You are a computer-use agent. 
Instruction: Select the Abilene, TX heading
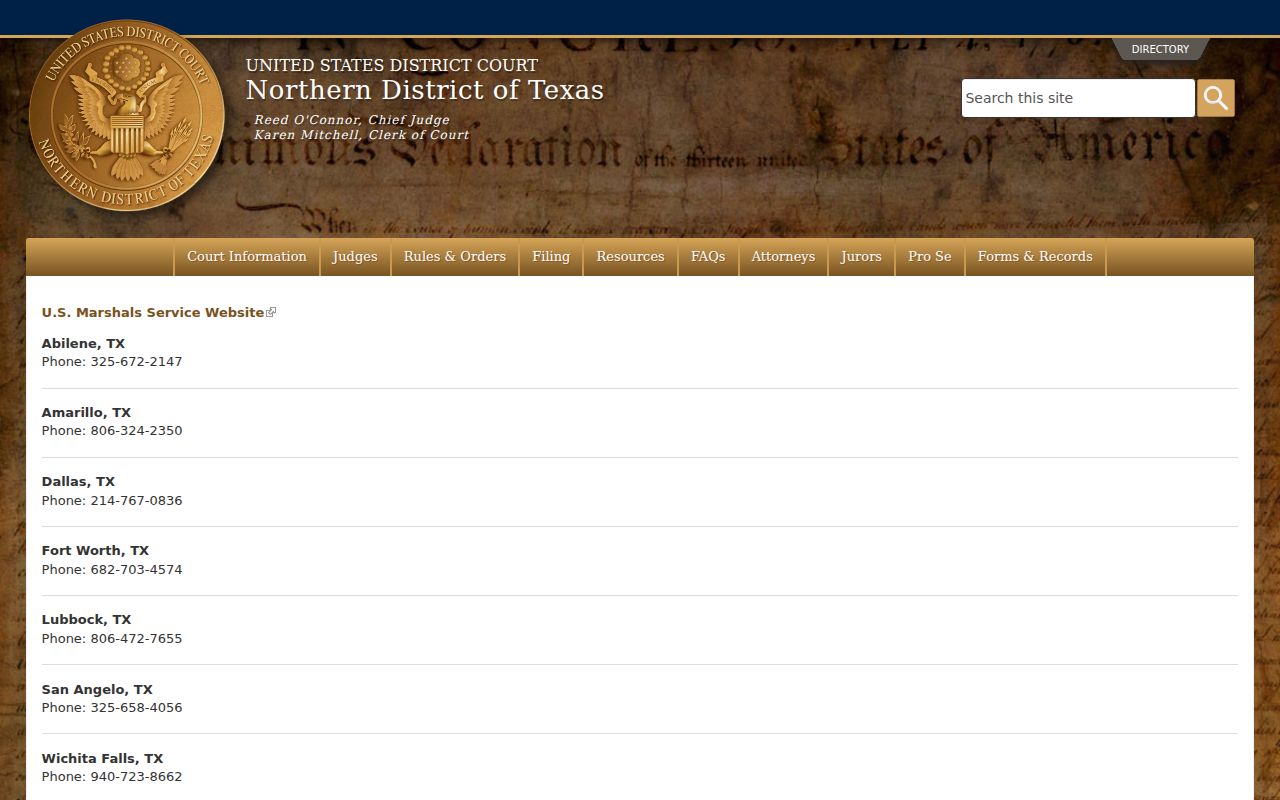83,344
